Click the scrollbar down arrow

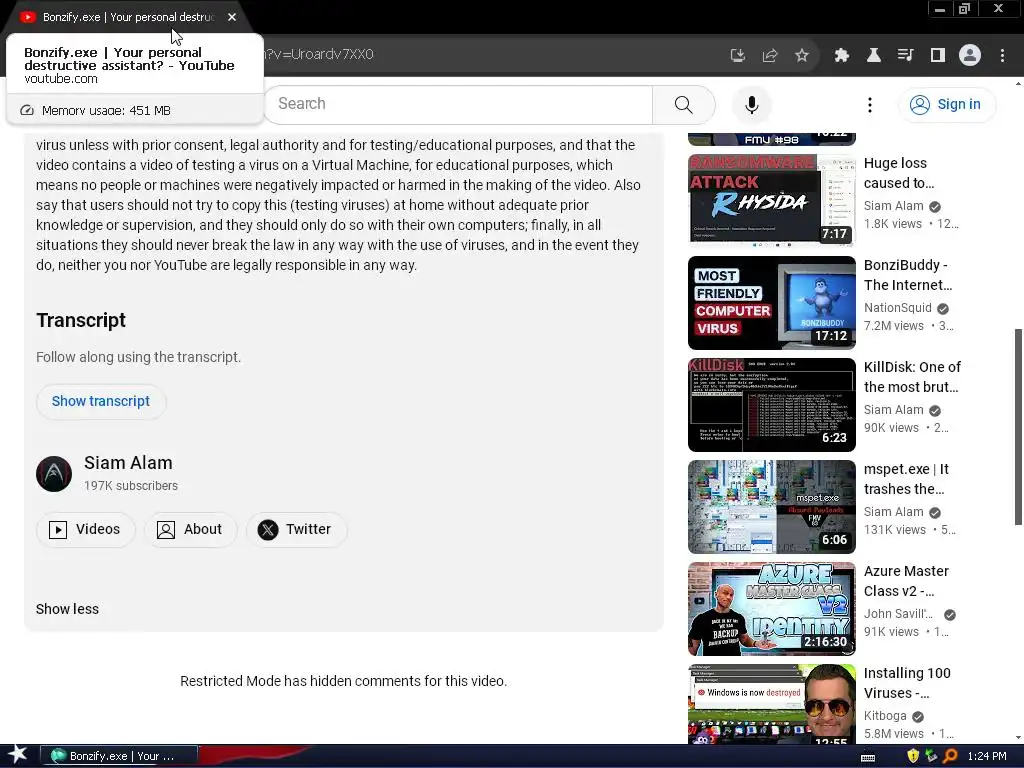1018,738
